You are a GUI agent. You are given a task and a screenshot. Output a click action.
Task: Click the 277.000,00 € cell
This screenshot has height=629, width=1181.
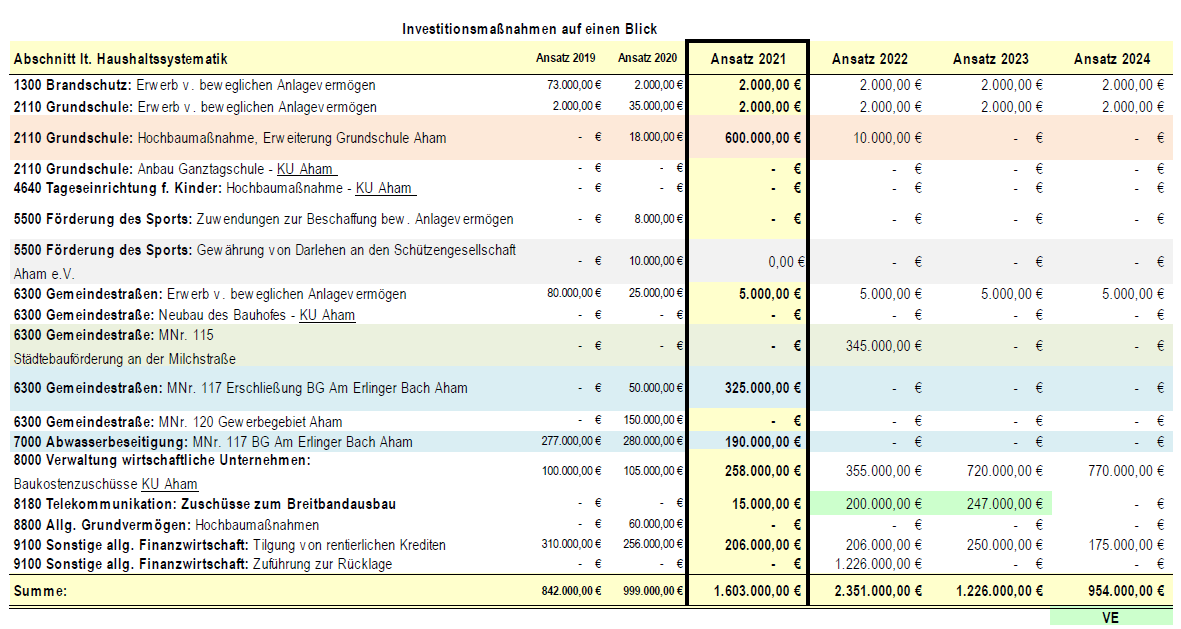pyautogui.click(x=571, y=441)
